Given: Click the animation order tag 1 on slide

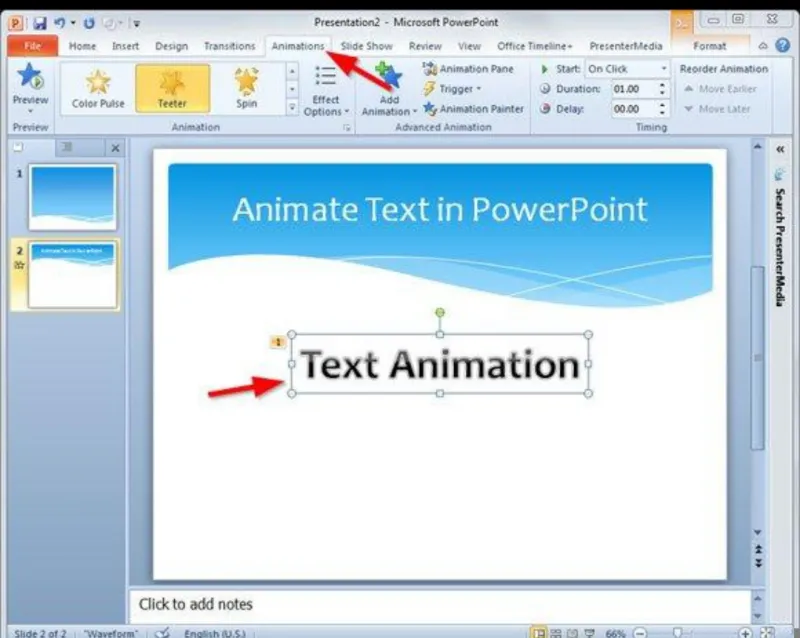Looking at the screenshot, I should [277, 342].
